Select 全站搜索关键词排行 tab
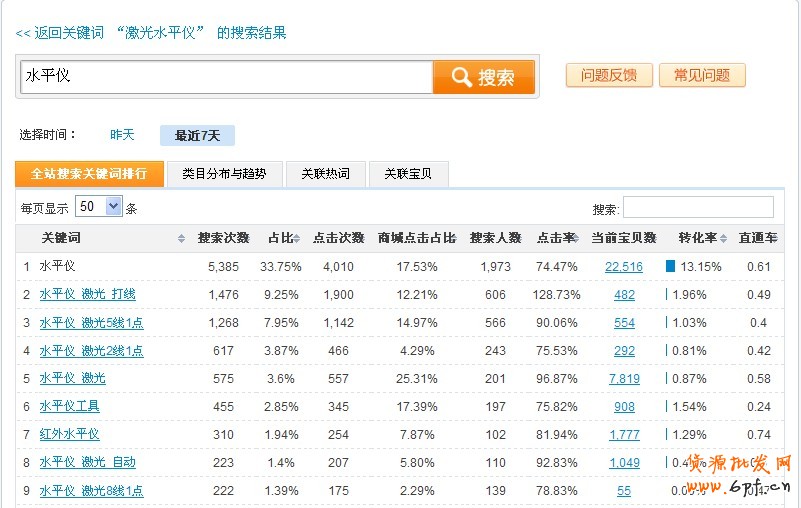 [89, 174]
